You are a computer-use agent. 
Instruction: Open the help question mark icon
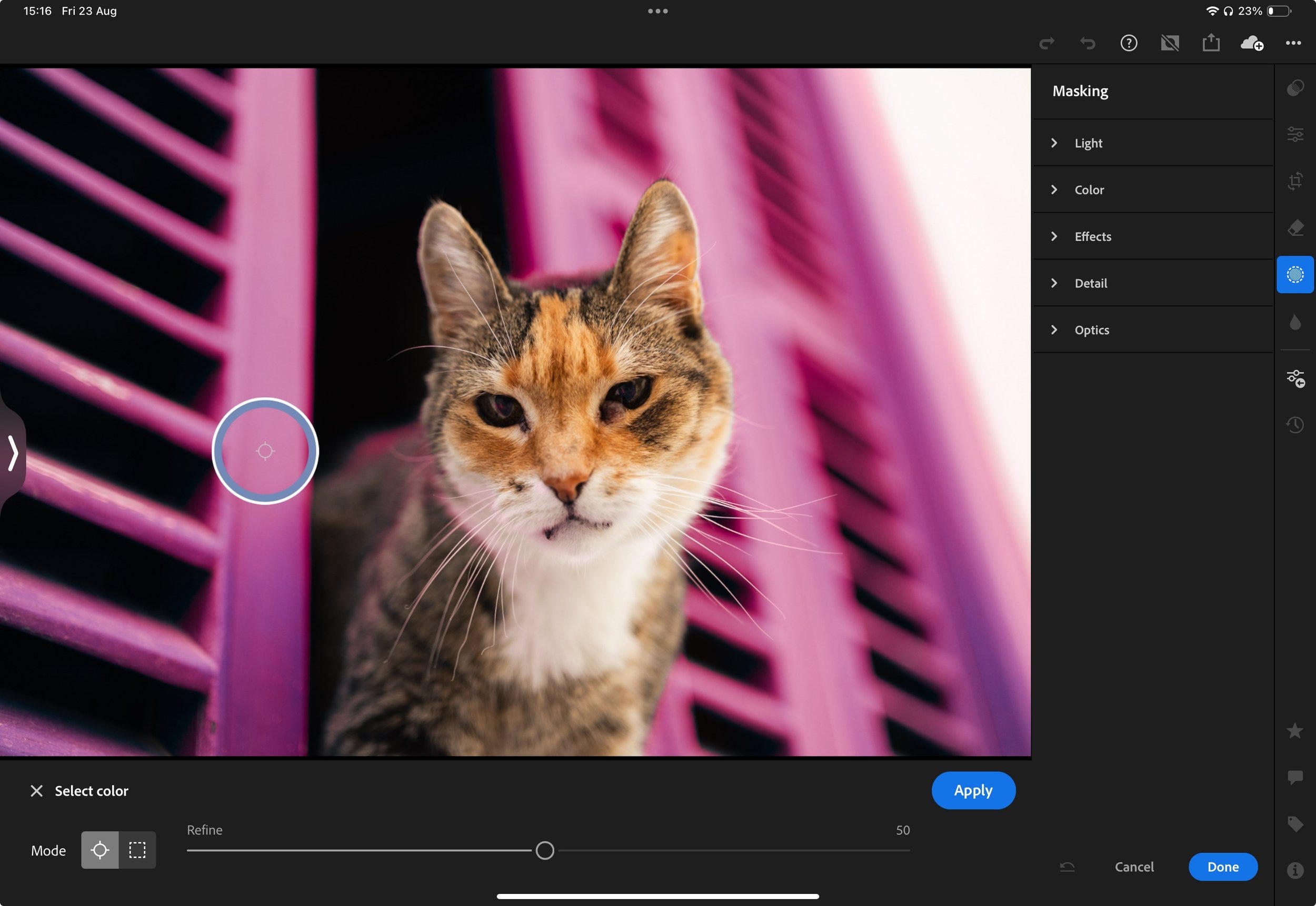(1128, 43)
